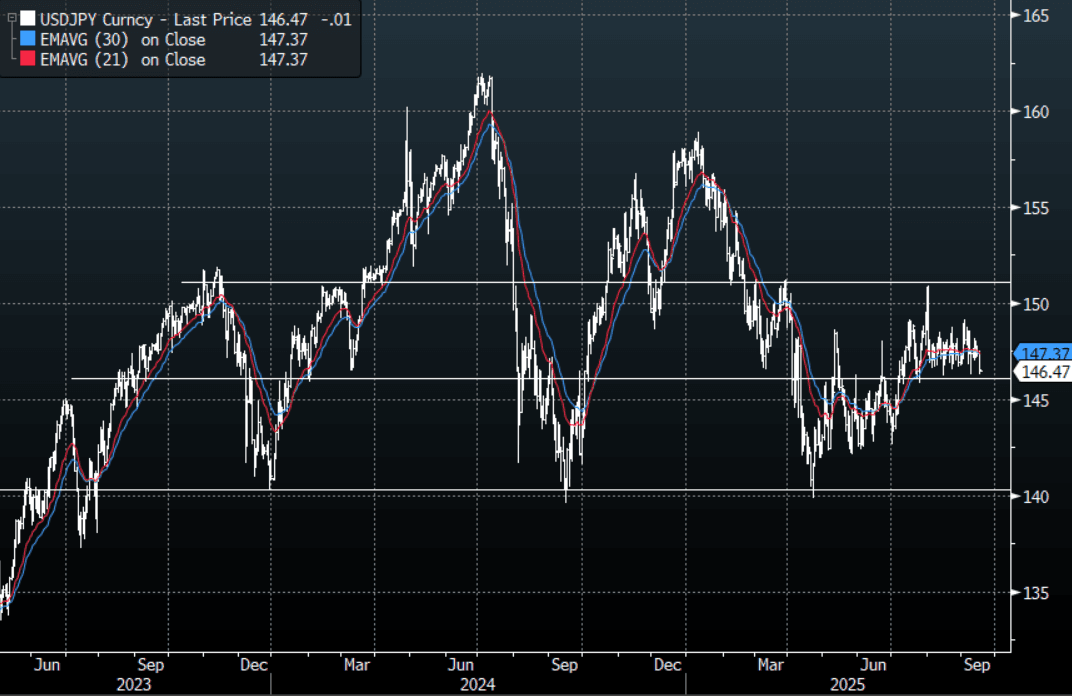Click the blue 147.37 price tag on axis
This screenshot has height=696, width=1072.
(x=1043, y=353)
